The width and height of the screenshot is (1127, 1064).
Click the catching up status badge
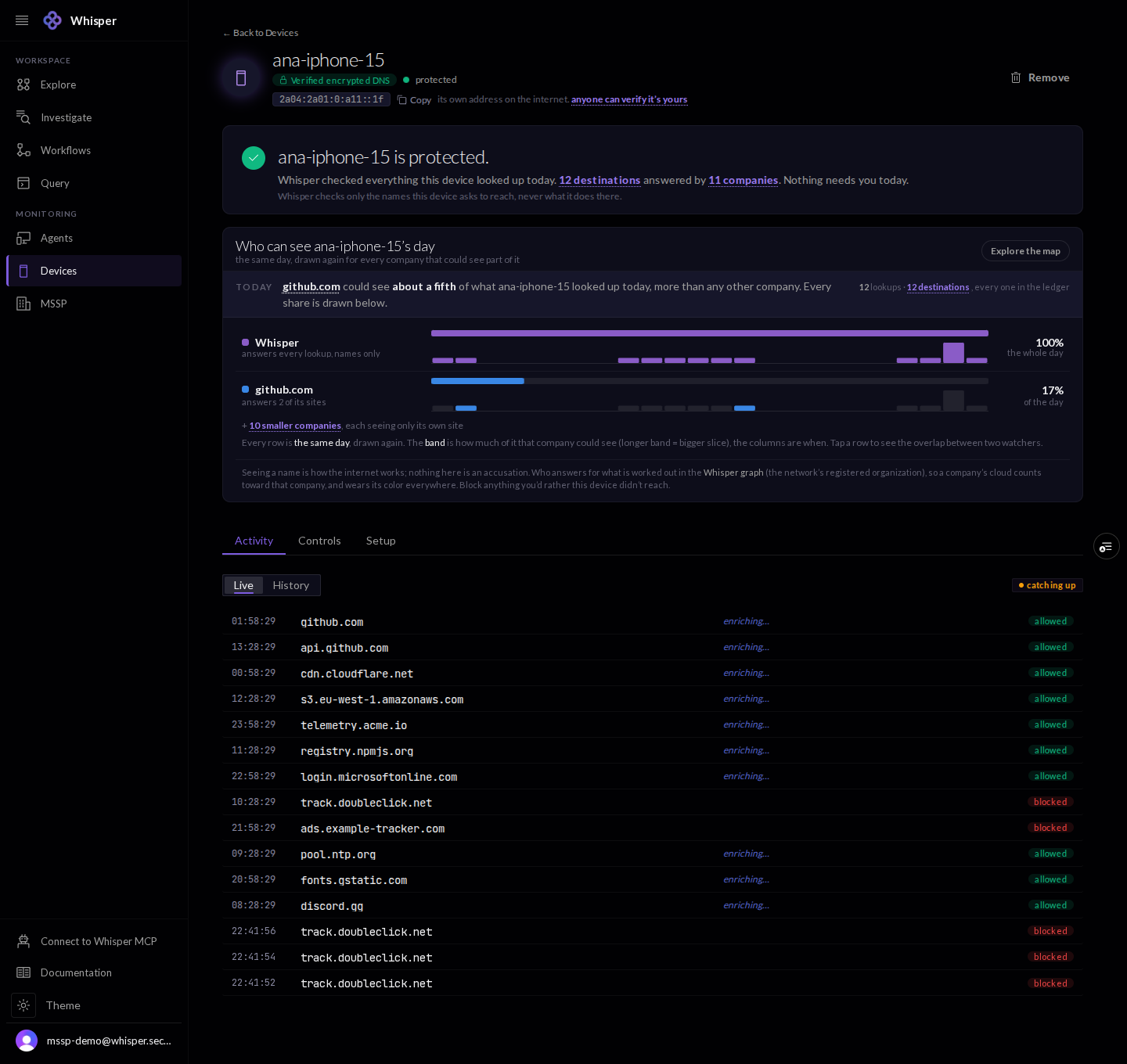[1047, 585]
